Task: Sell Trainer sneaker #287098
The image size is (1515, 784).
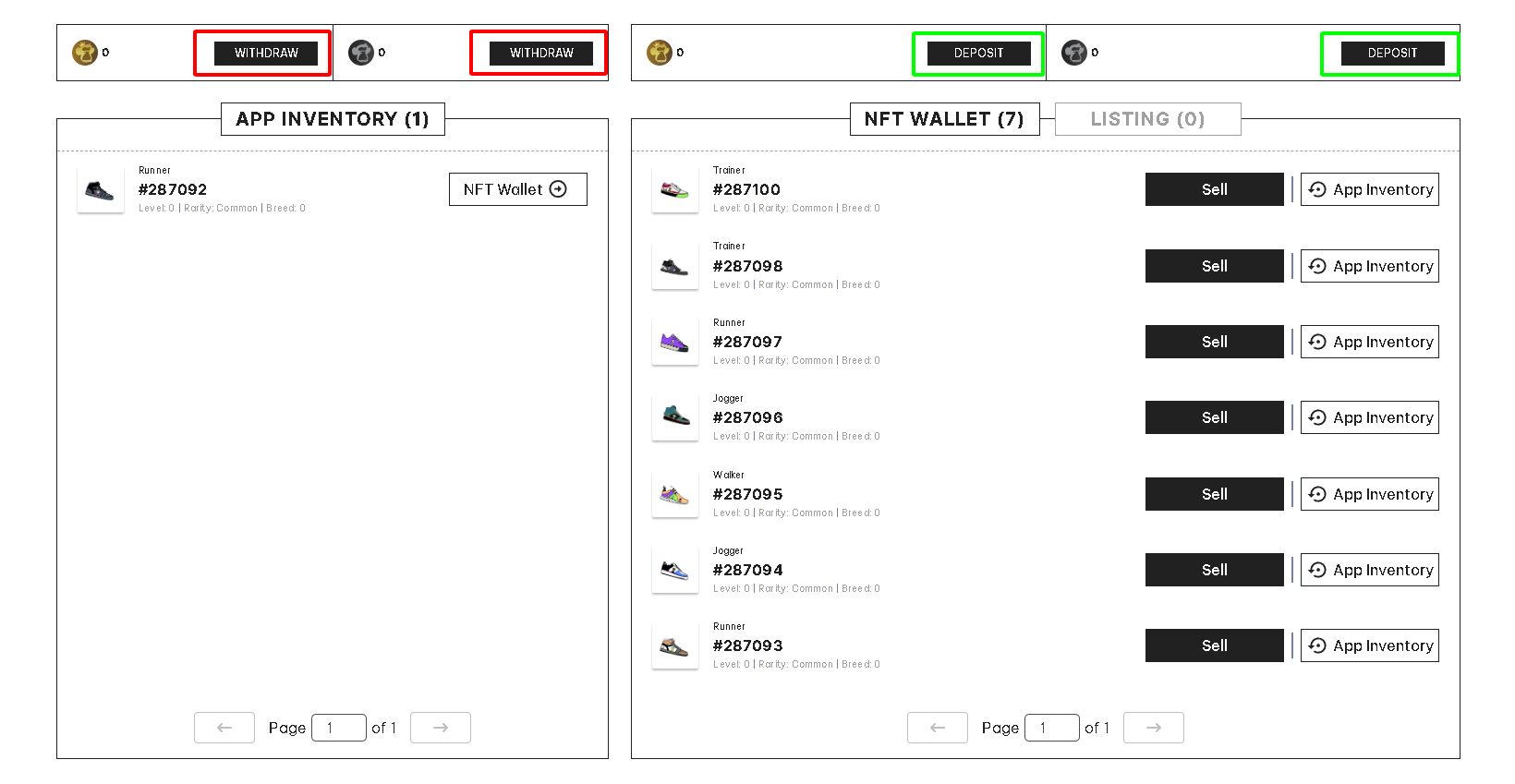Action: 1214,266
